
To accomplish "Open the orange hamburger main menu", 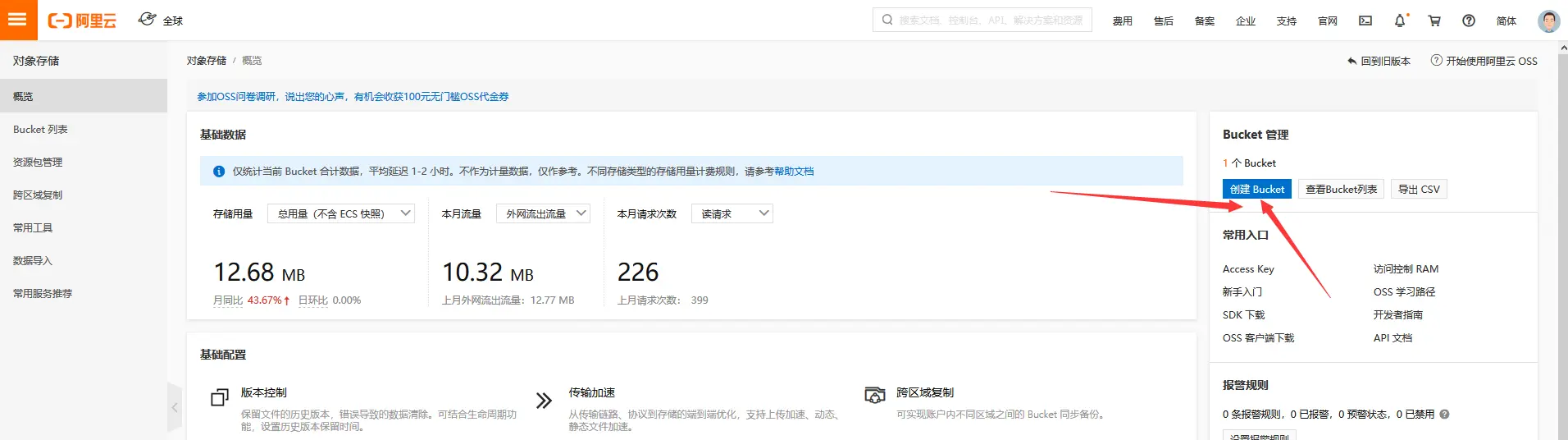I will (x=18, y=20).
